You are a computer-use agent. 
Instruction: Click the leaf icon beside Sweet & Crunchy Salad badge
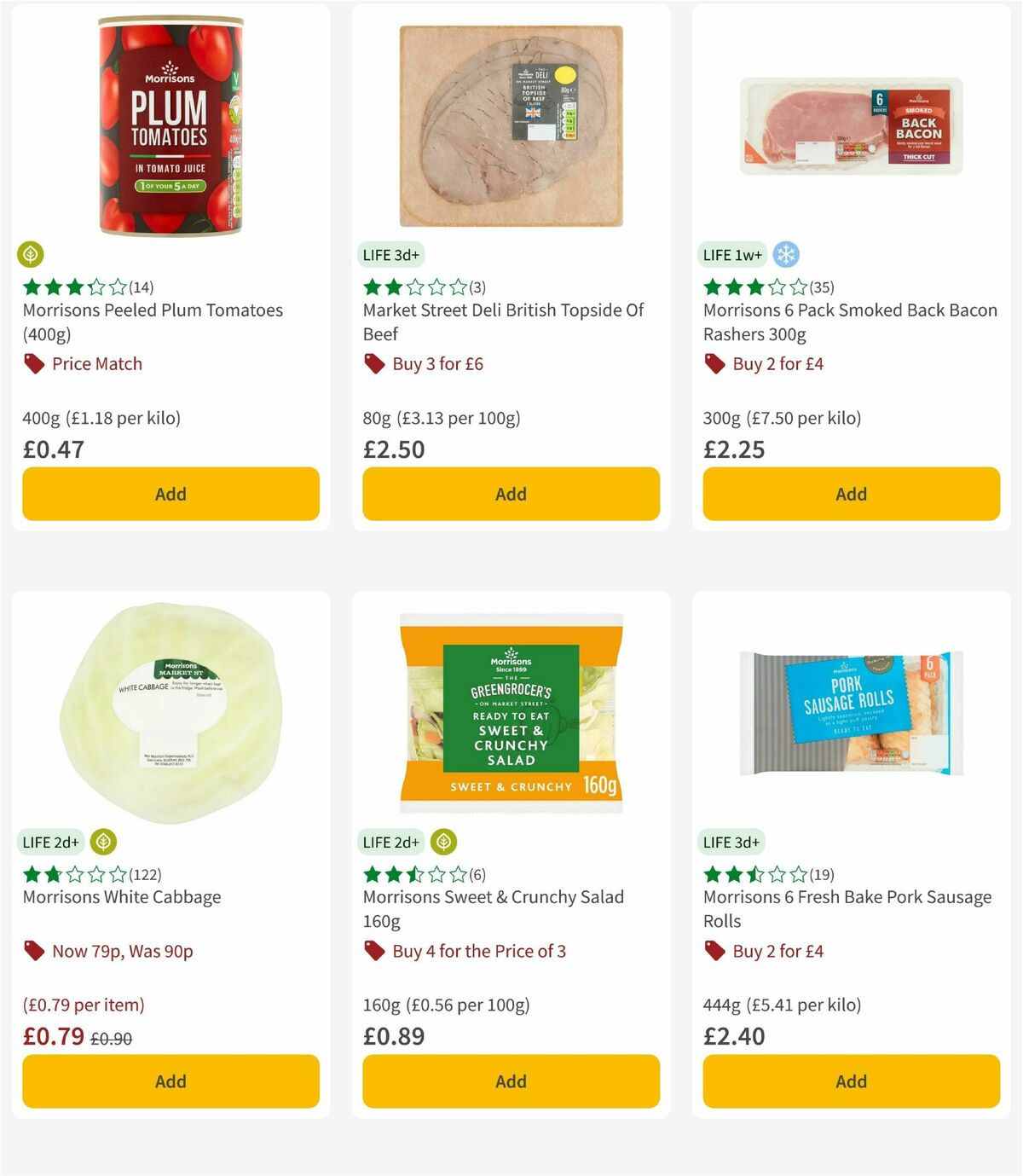coord(443,842)
